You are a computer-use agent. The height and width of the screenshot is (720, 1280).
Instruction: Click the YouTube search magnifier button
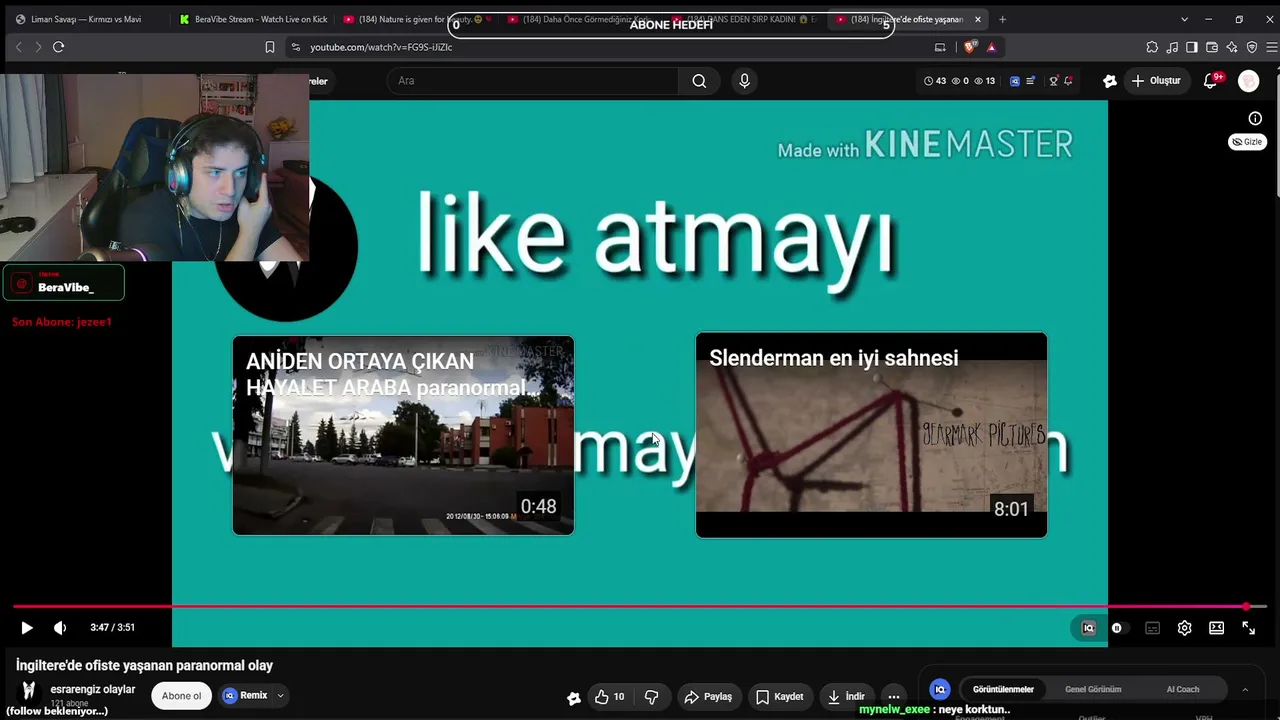point(699,81)
